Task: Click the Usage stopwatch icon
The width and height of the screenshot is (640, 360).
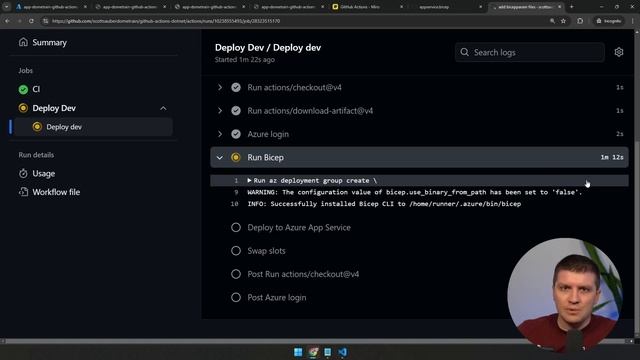Action: click(23, 173)
